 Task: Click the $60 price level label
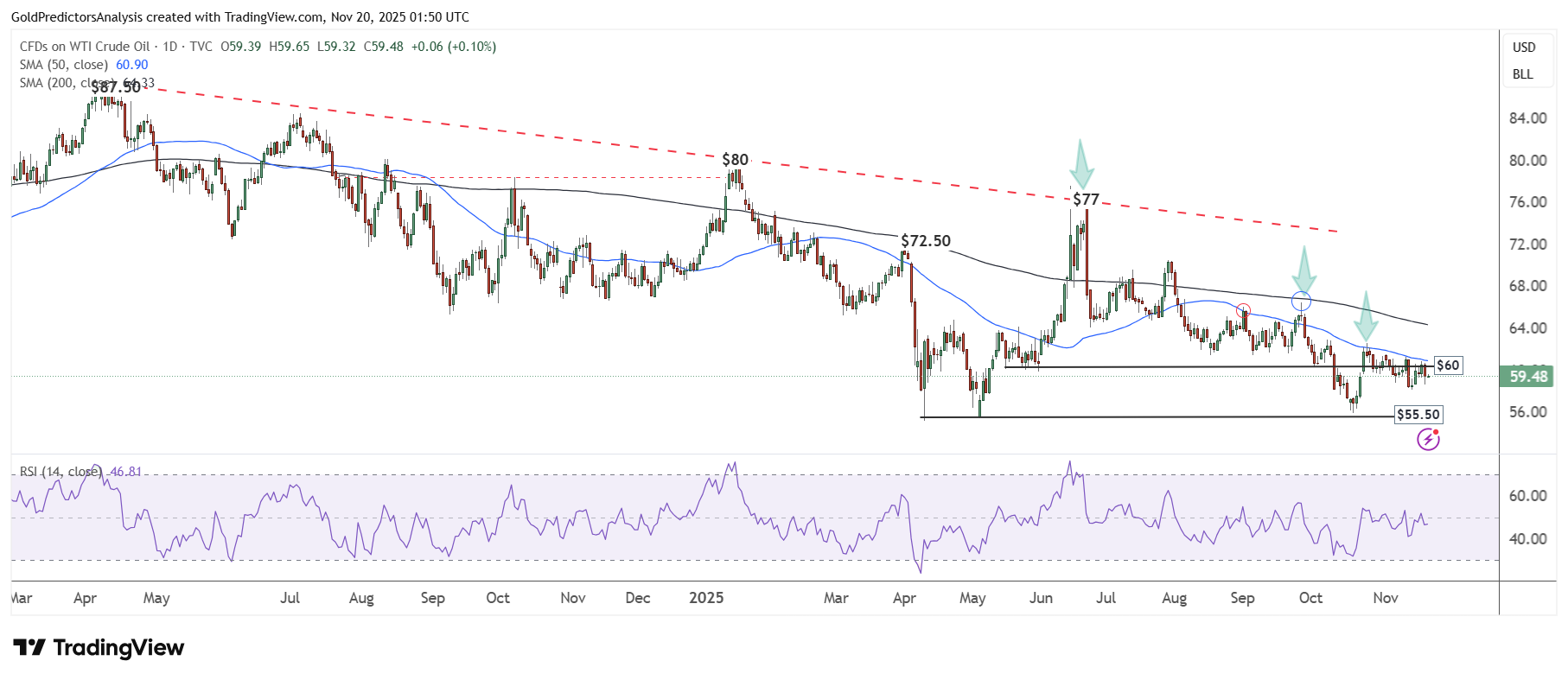[1448, 365]
